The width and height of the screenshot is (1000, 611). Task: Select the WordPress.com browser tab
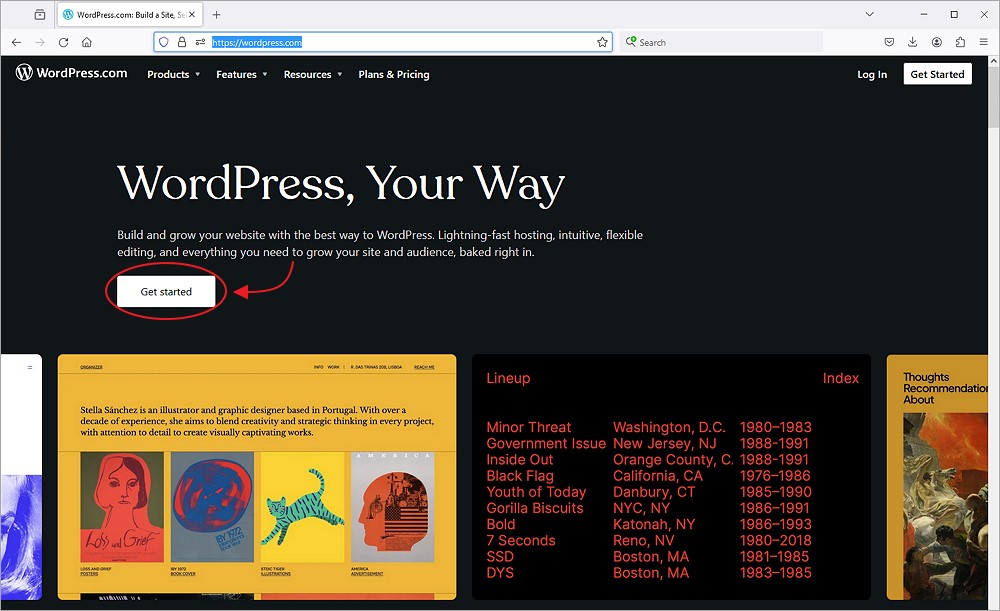click(129, 14)
